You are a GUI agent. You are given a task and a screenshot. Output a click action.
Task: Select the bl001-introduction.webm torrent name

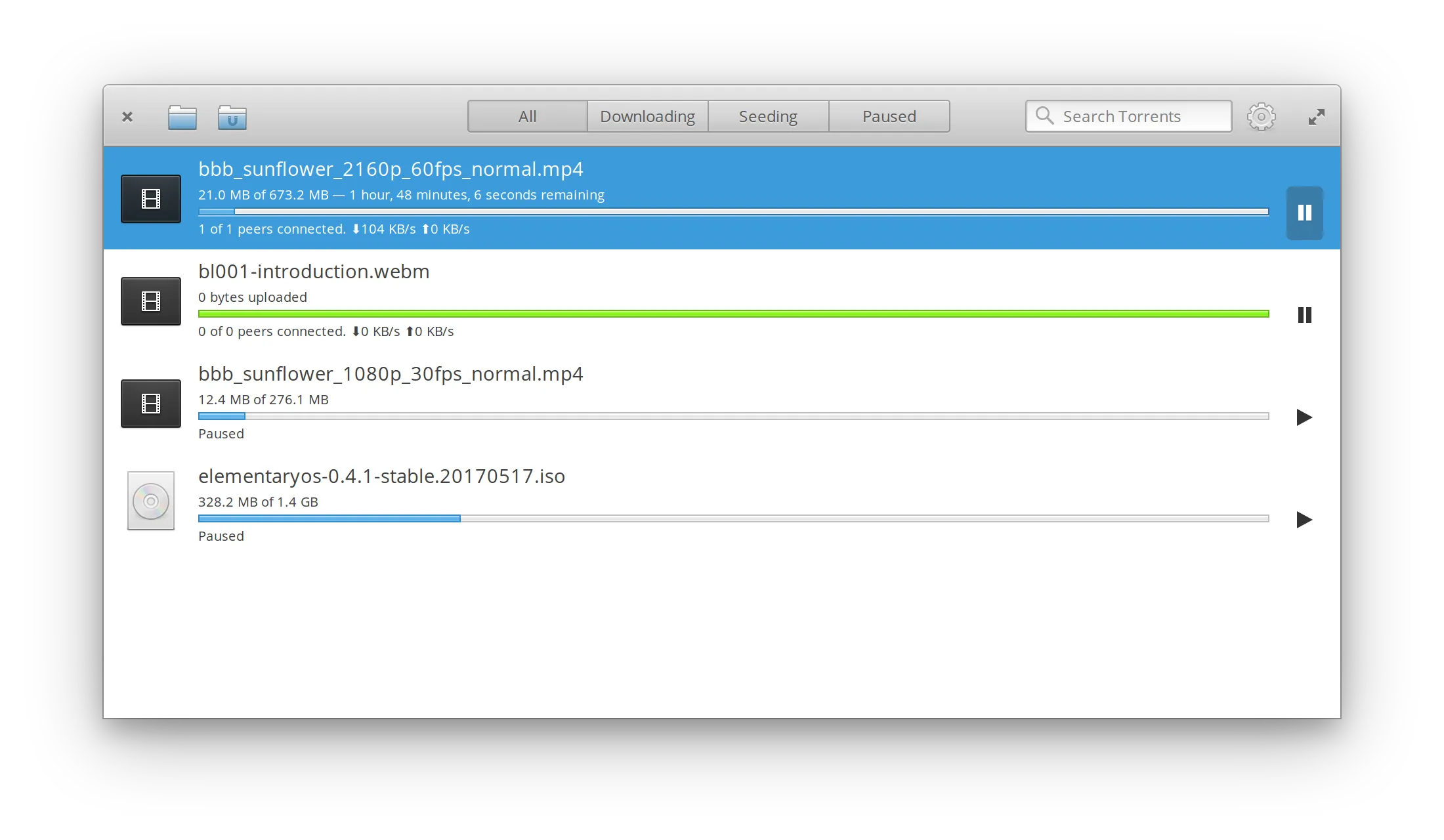314,272
